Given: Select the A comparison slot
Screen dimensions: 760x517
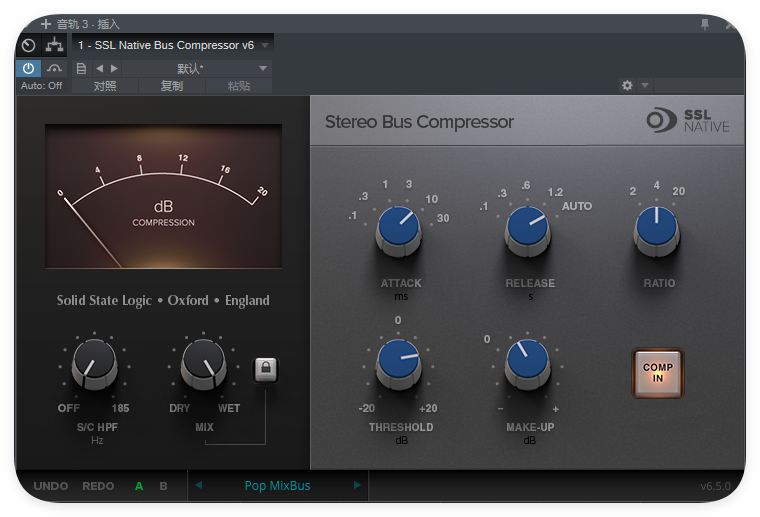Looking at the screenshot, I should coord(139,486).
